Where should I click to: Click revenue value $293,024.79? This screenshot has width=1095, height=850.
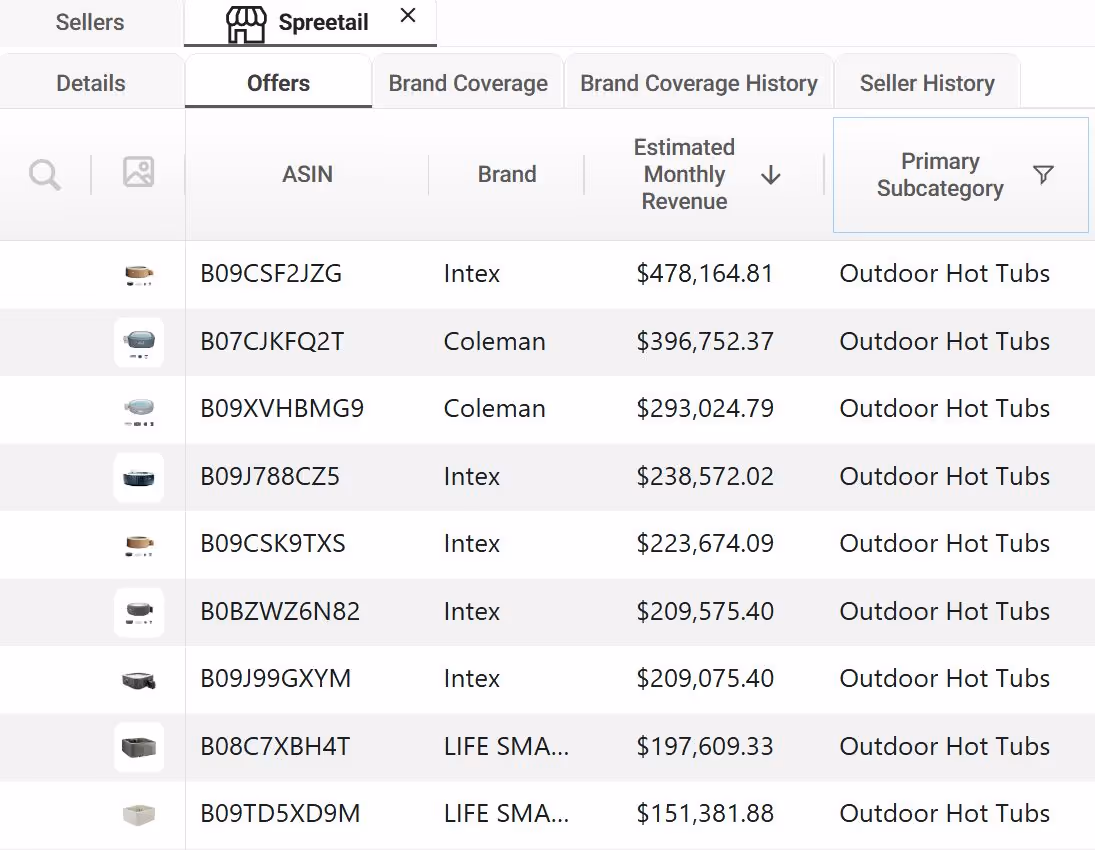tap(705, 409)
